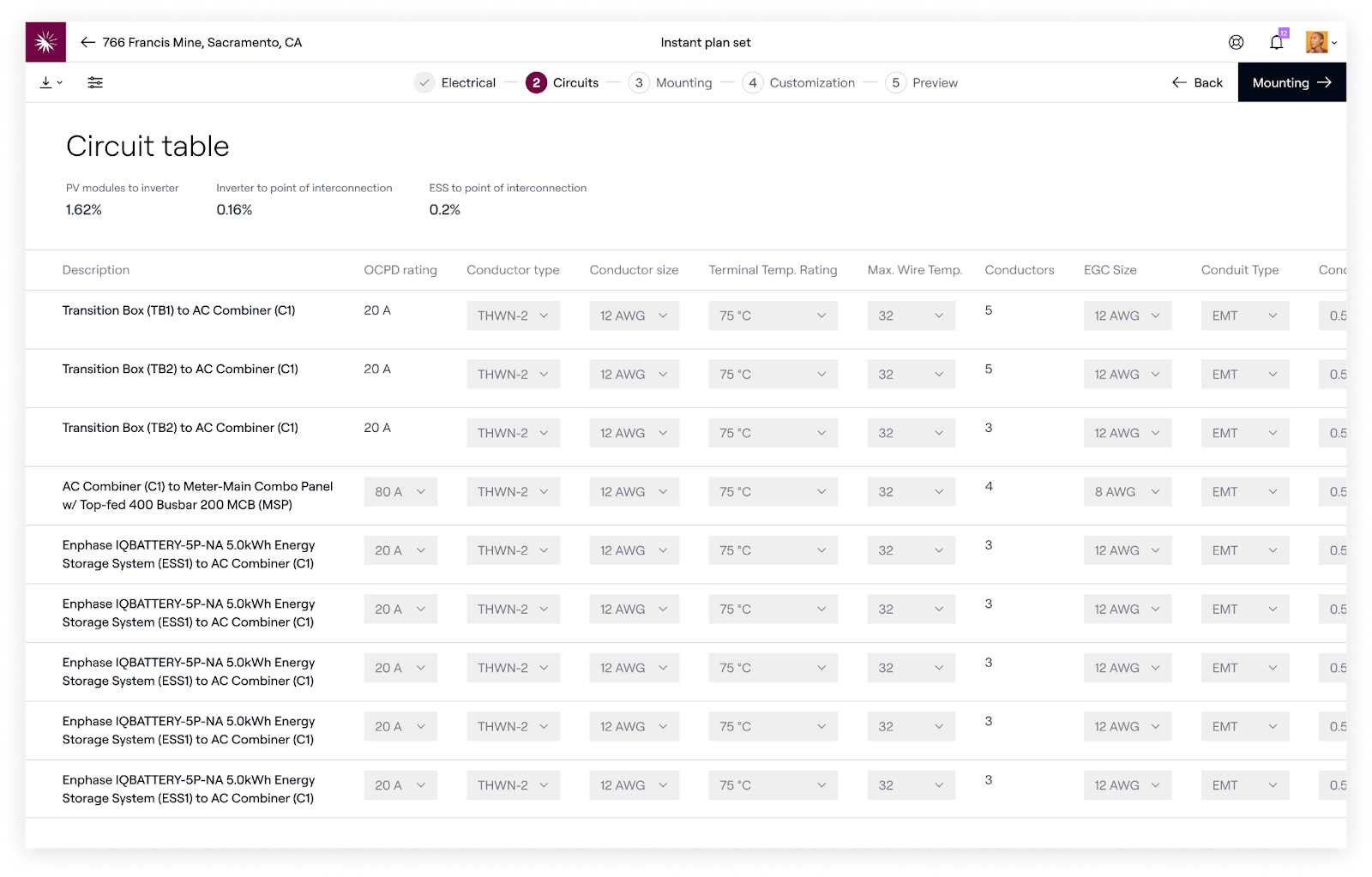Open the 8 AWG EGC size dropdown
Image resolution: width=1372 pixels, height=877 pixels.
(1127, 491)
